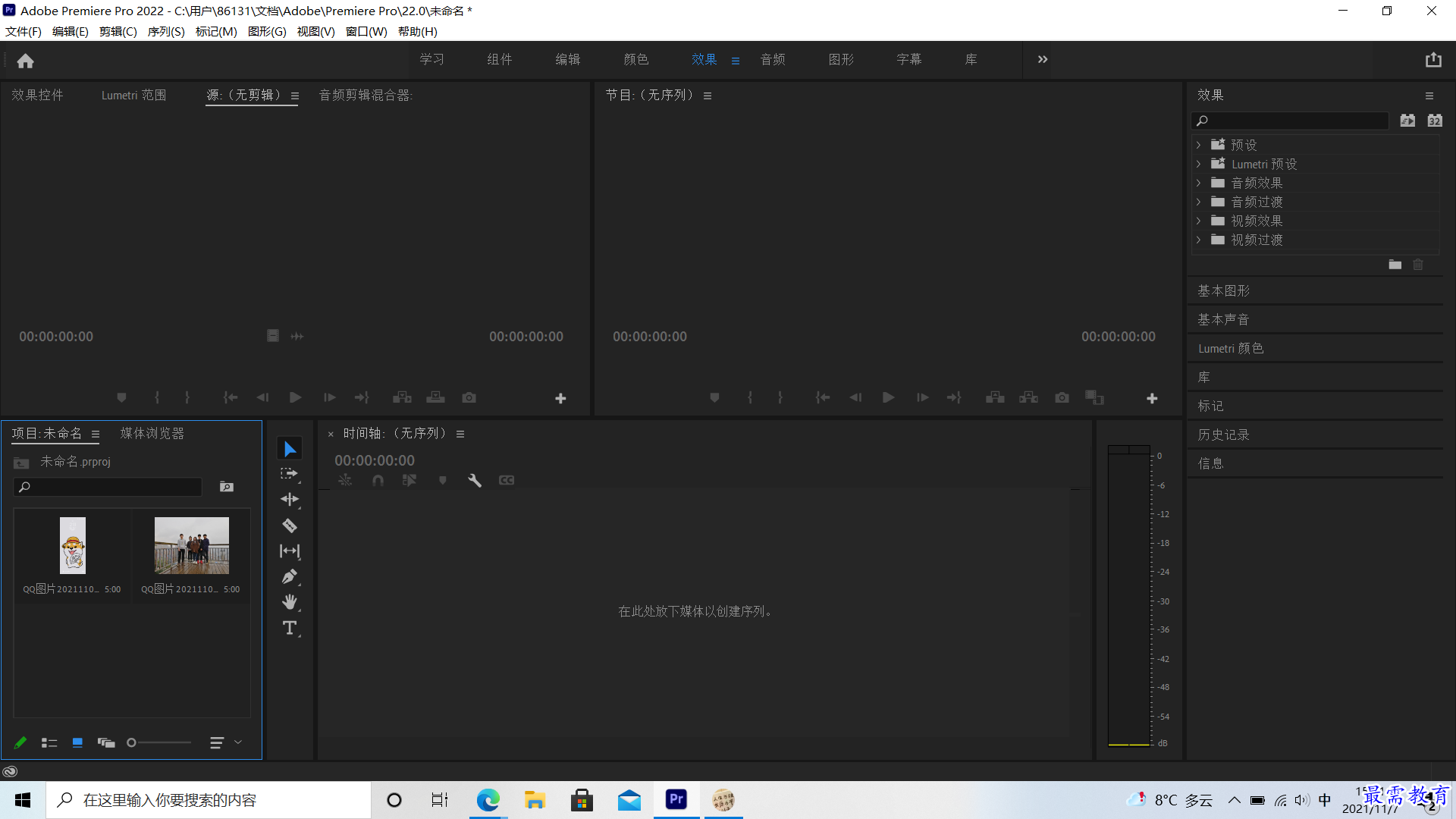Click New Custom Bin icon in Effects panel

(x=1395, y=265)
